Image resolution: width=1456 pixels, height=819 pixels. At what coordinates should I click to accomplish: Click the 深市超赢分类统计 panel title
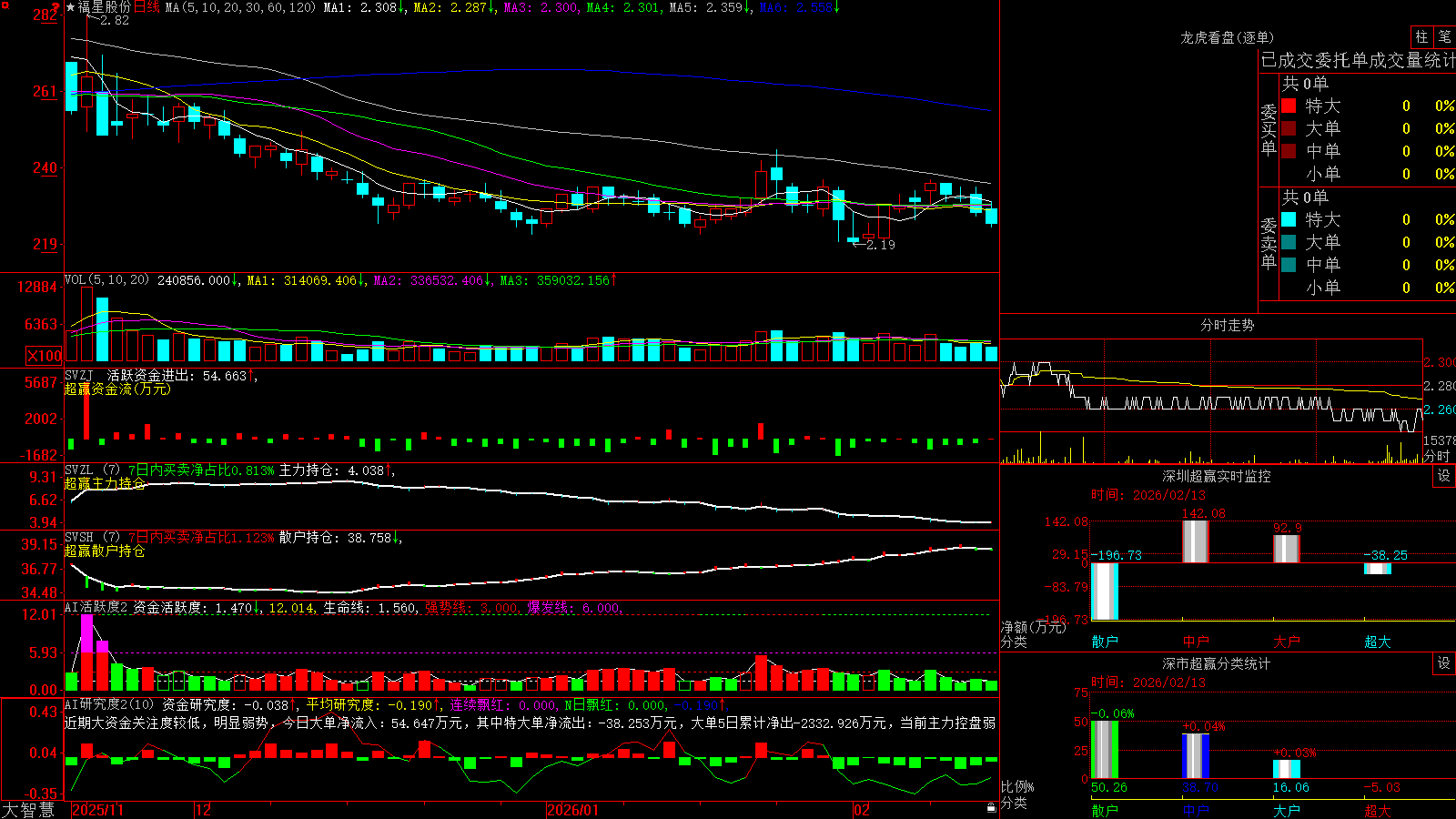(x=1216, y=663)
